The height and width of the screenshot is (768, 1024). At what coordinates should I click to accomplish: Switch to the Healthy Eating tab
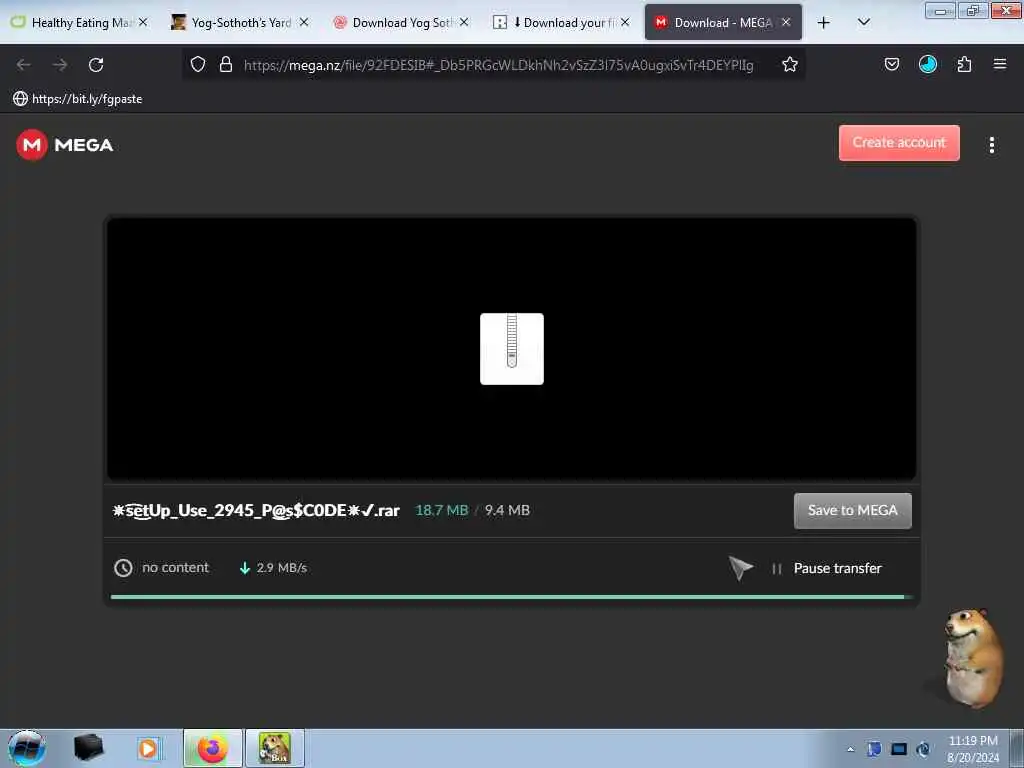click(x=81, y=23)
